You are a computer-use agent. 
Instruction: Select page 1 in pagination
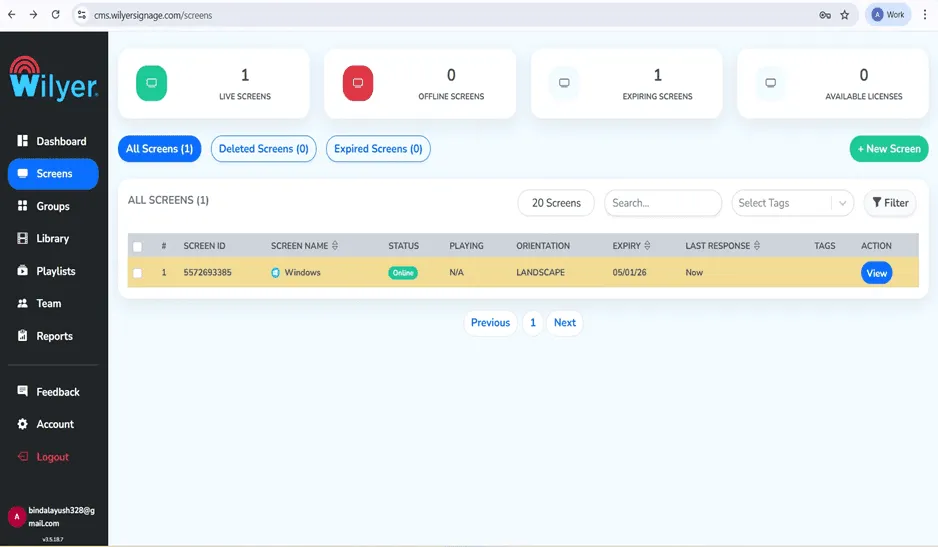click(x=532, y=323)
